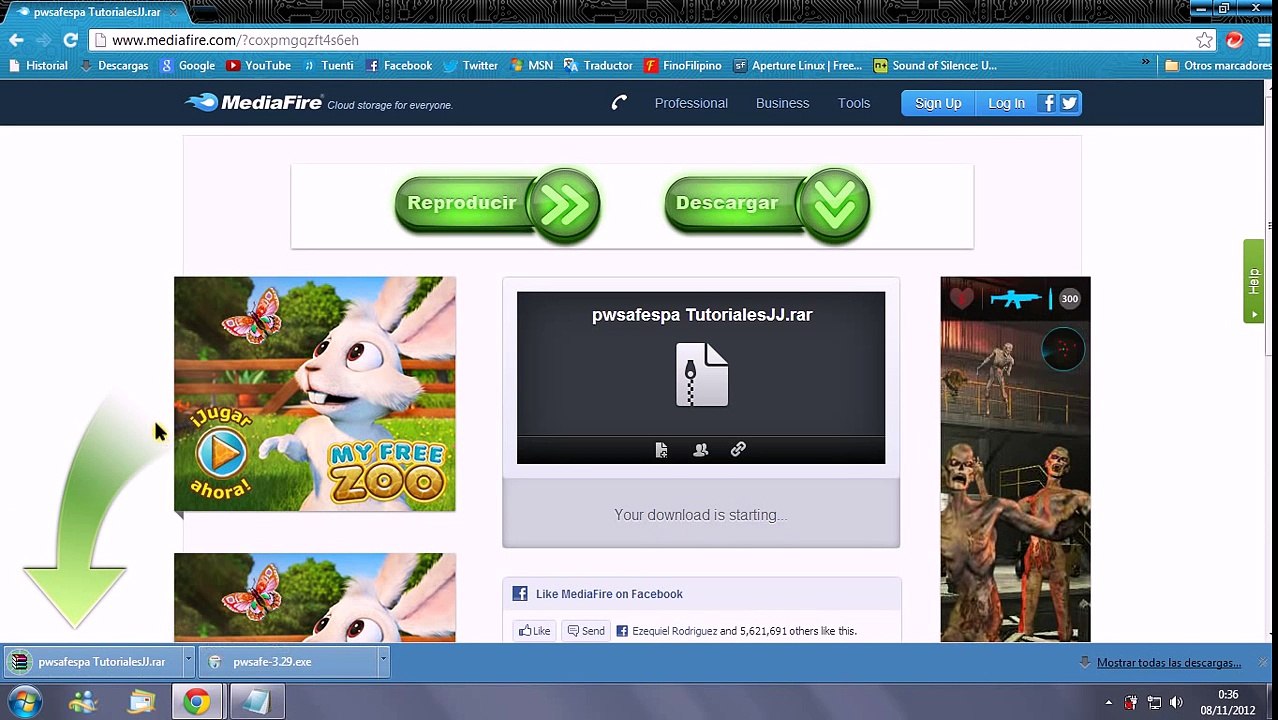Open the MSN bookmark

(x=531, y=65)
